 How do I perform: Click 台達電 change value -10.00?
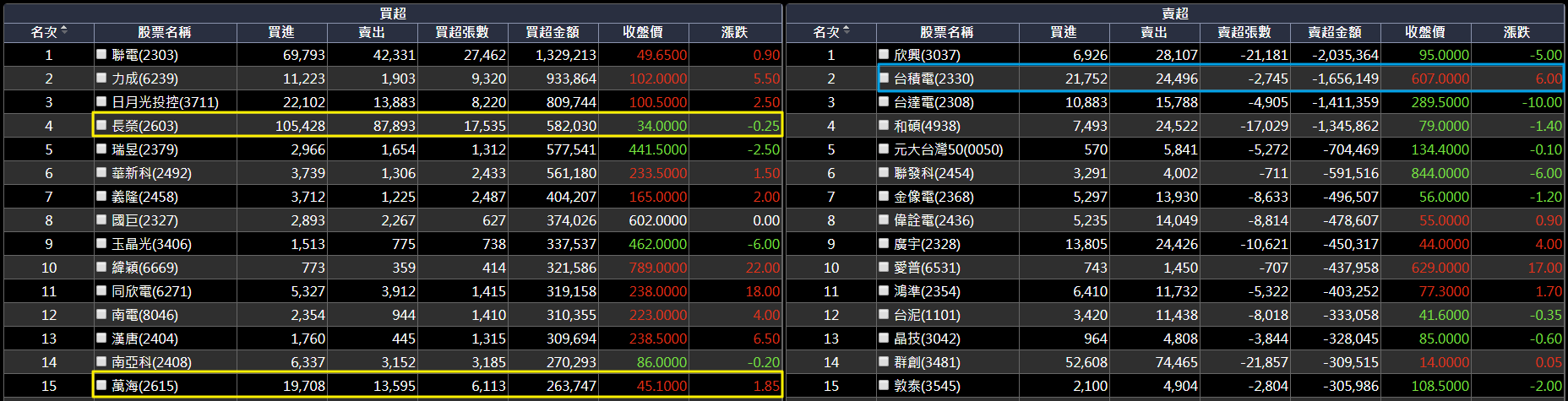click(1542, 102)
